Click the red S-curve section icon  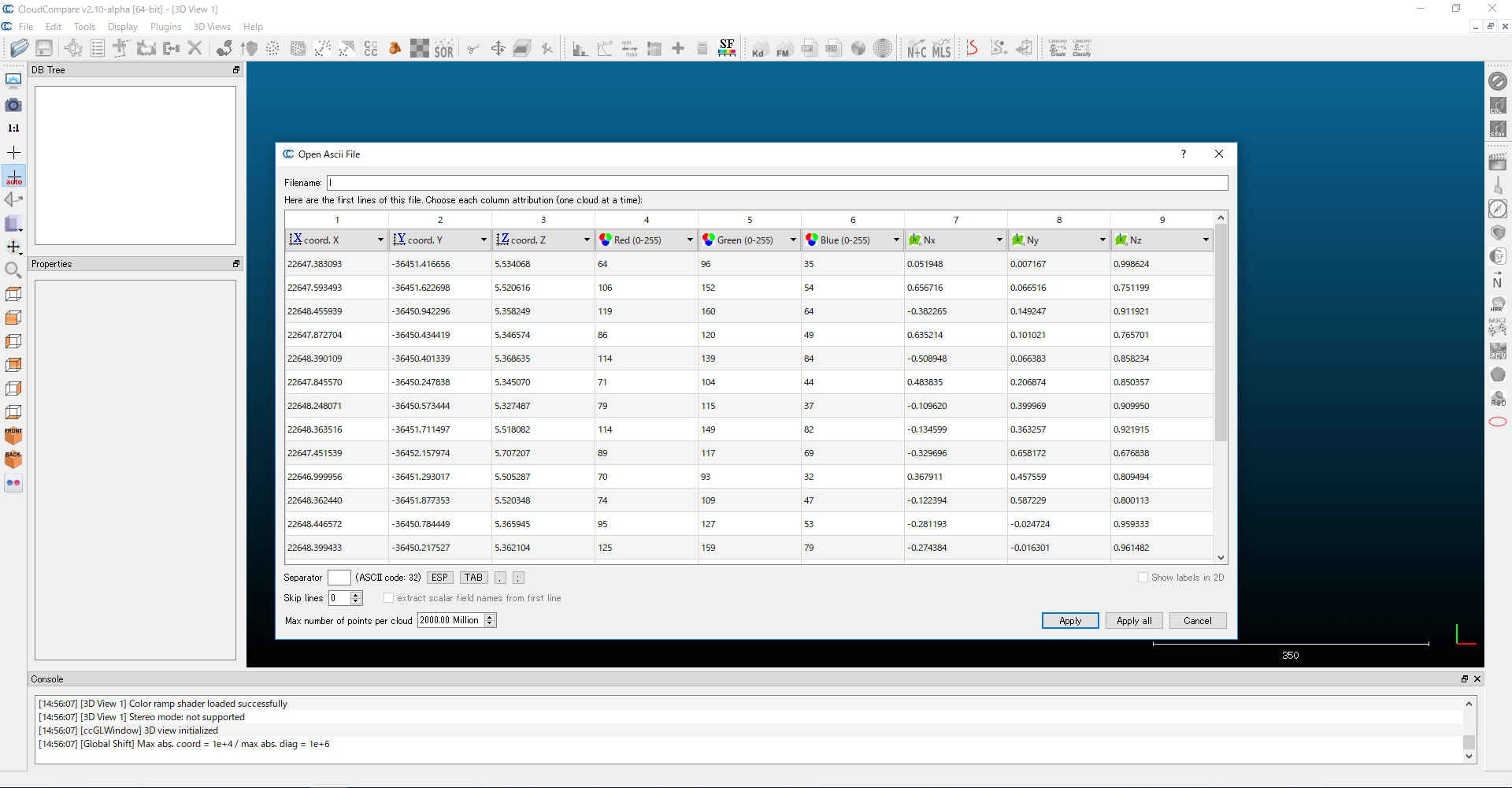(973, 48)
